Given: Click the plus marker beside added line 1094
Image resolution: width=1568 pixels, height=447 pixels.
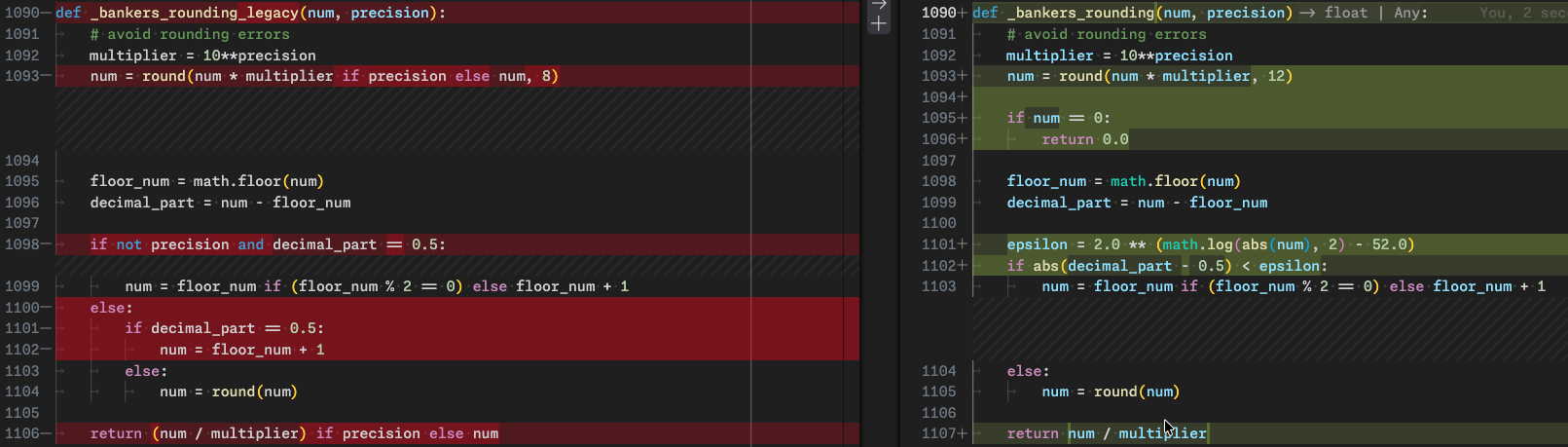Looking at the screenshot, I should pos(964,97).
